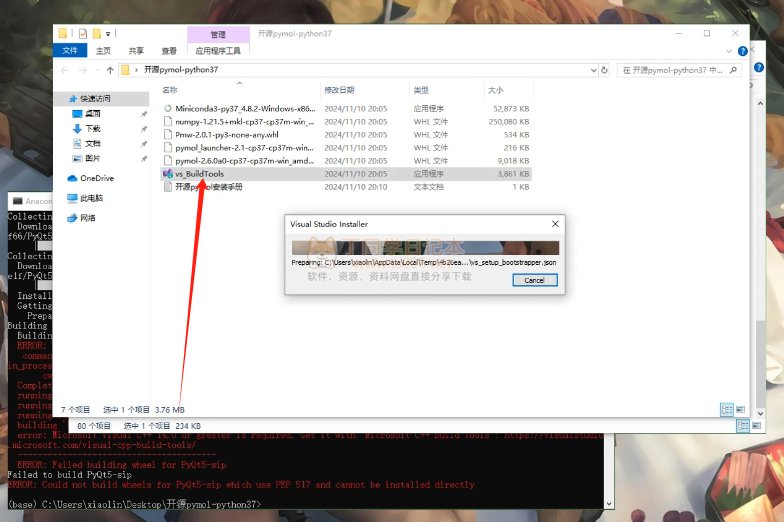This screenshot has width=784, height=522.
Task: Select the vs_BuildTools application icon
Action: [168, 174]
